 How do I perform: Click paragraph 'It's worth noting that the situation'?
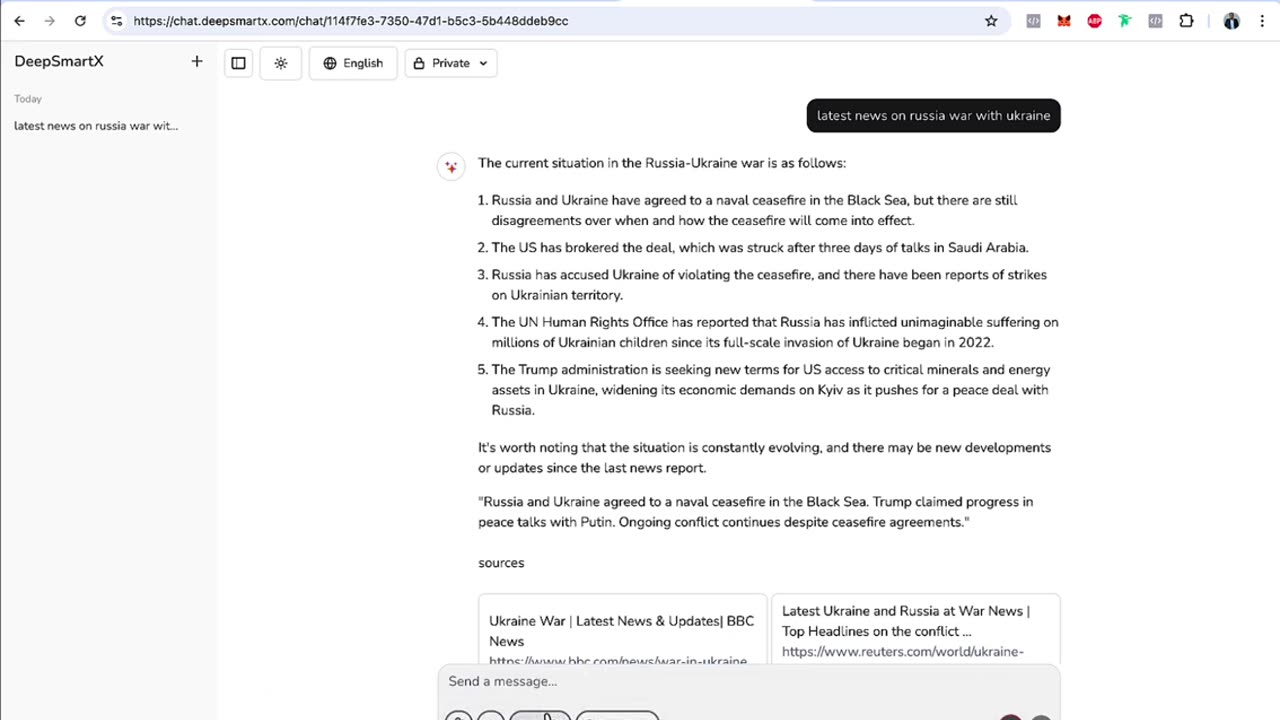[764, 457]
